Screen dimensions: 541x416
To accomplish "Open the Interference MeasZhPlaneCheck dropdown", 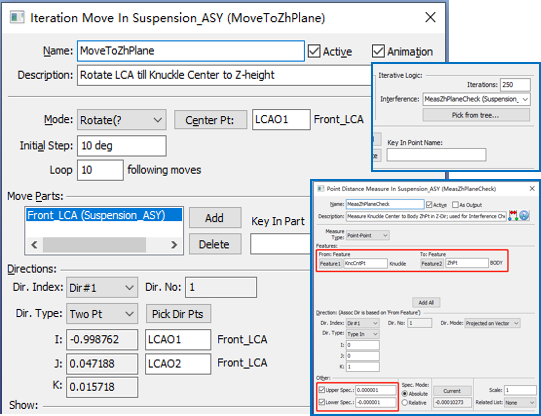I will [x=476, y=99].
